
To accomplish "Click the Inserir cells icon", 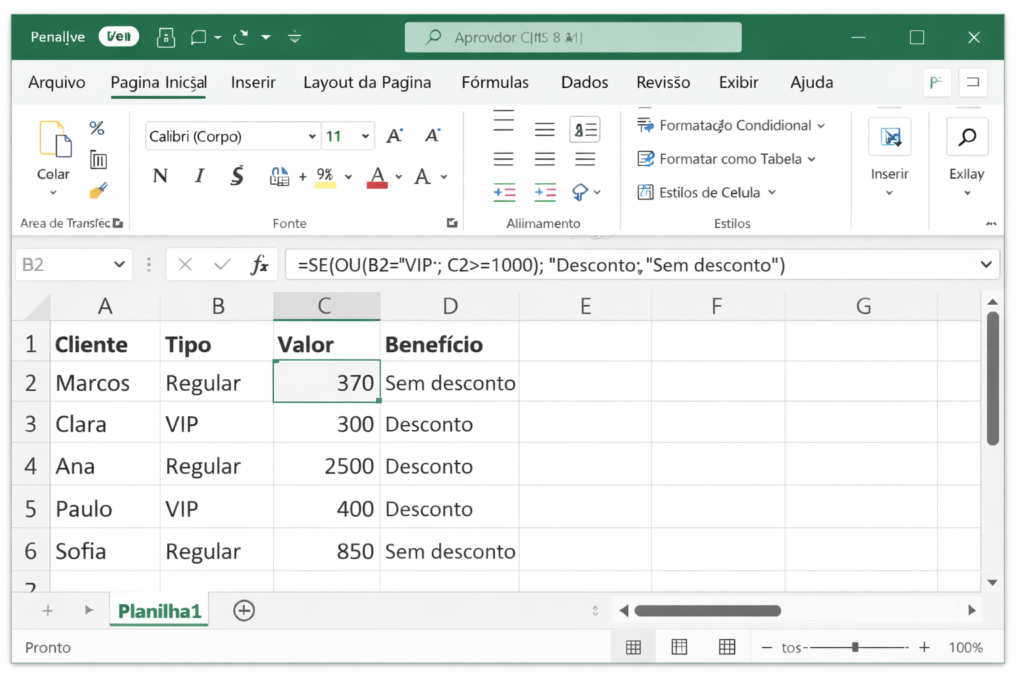I will click(889, 137).
